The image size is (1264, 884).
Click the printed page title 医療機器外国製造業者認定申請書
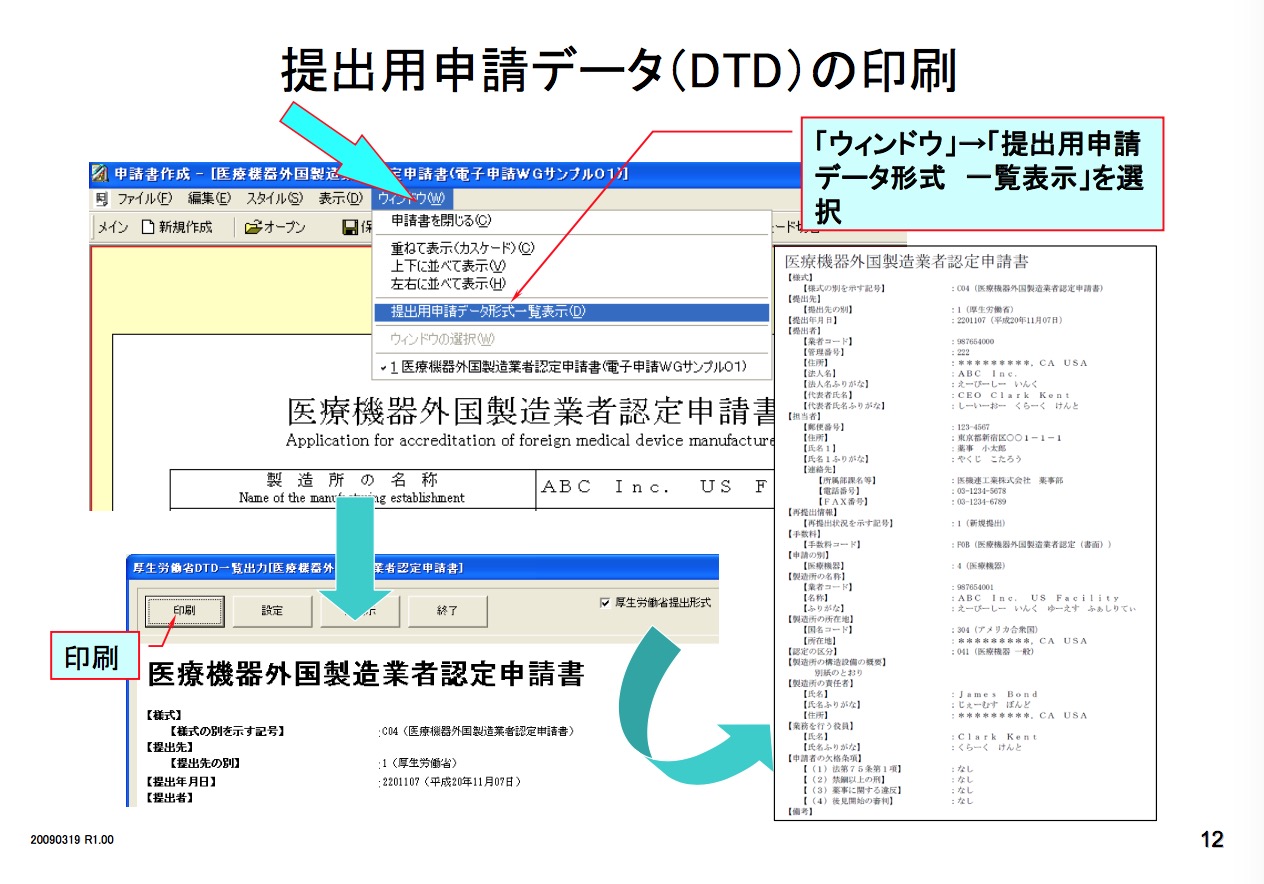click(x=906, y=262)
